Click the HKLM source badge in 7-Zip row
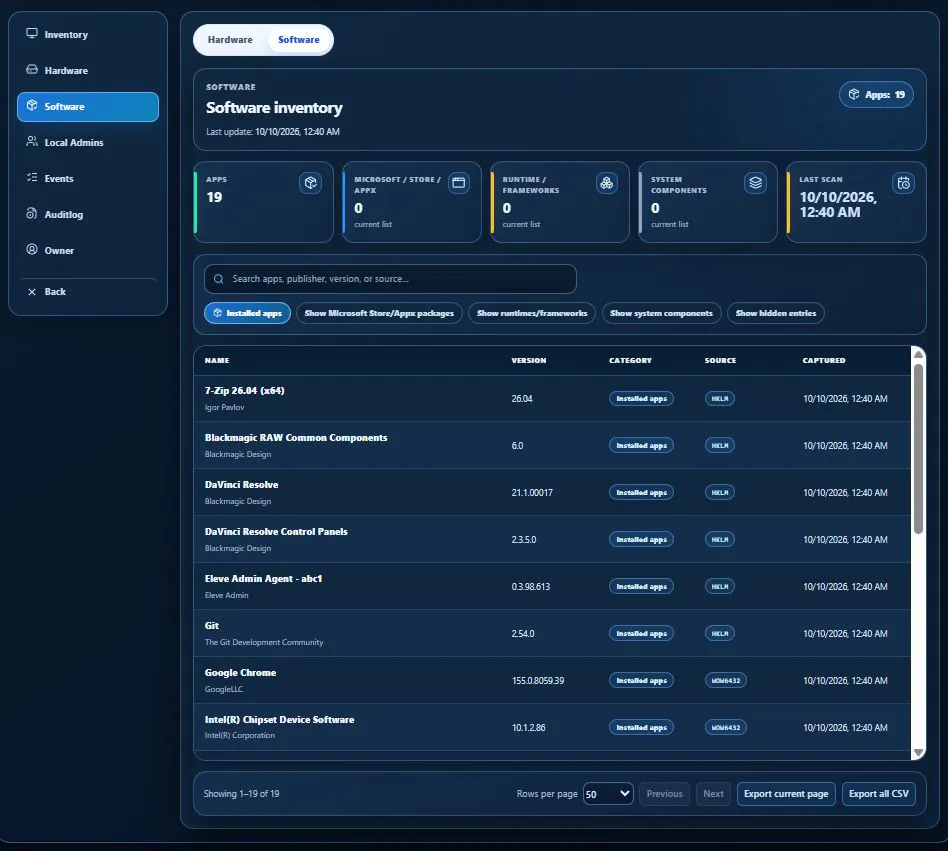This screenshot has height=851, width=948. 720,399
